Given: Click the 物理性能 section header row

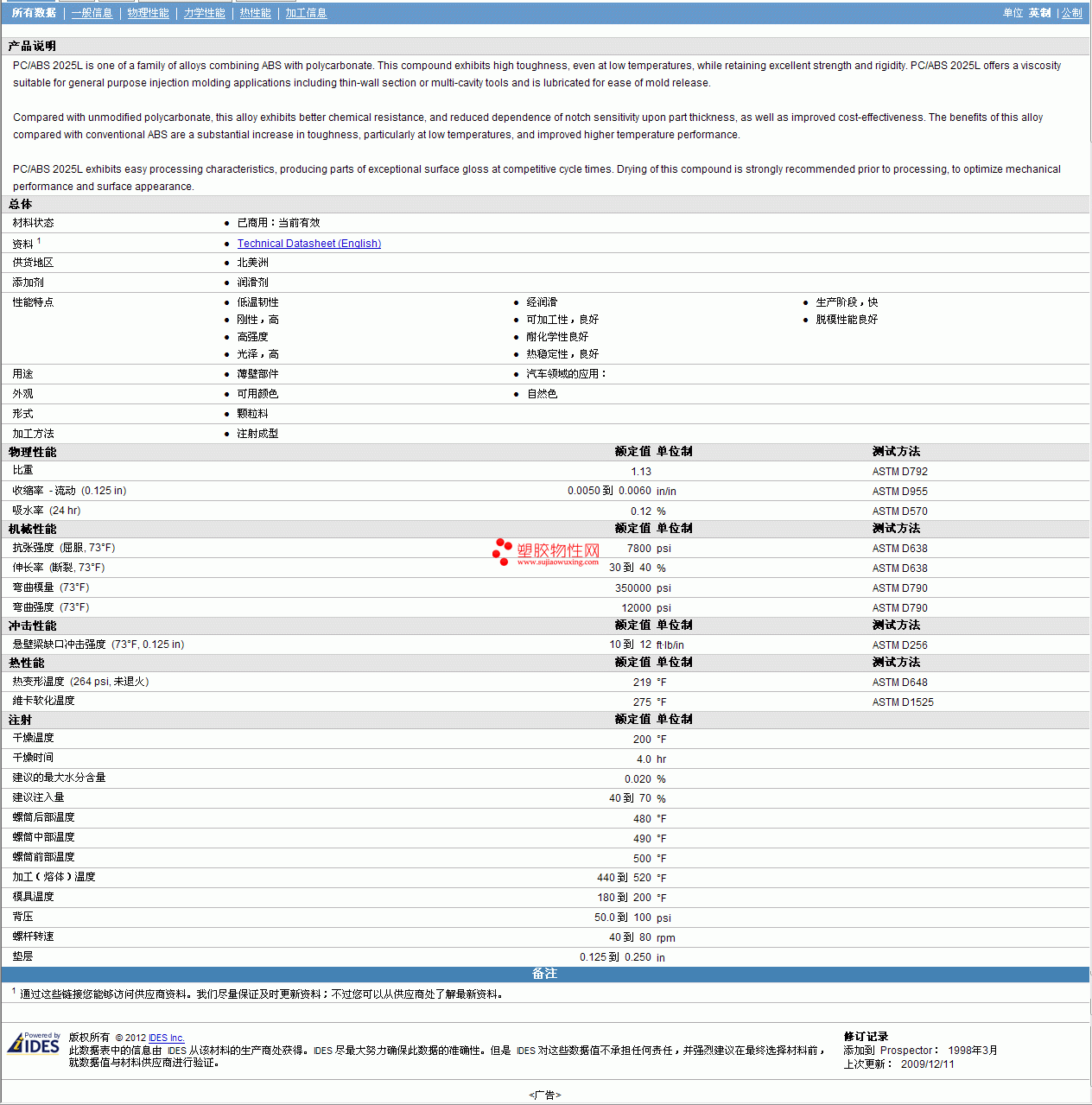Looking at the screenshot, I should [x=545, y=452].
